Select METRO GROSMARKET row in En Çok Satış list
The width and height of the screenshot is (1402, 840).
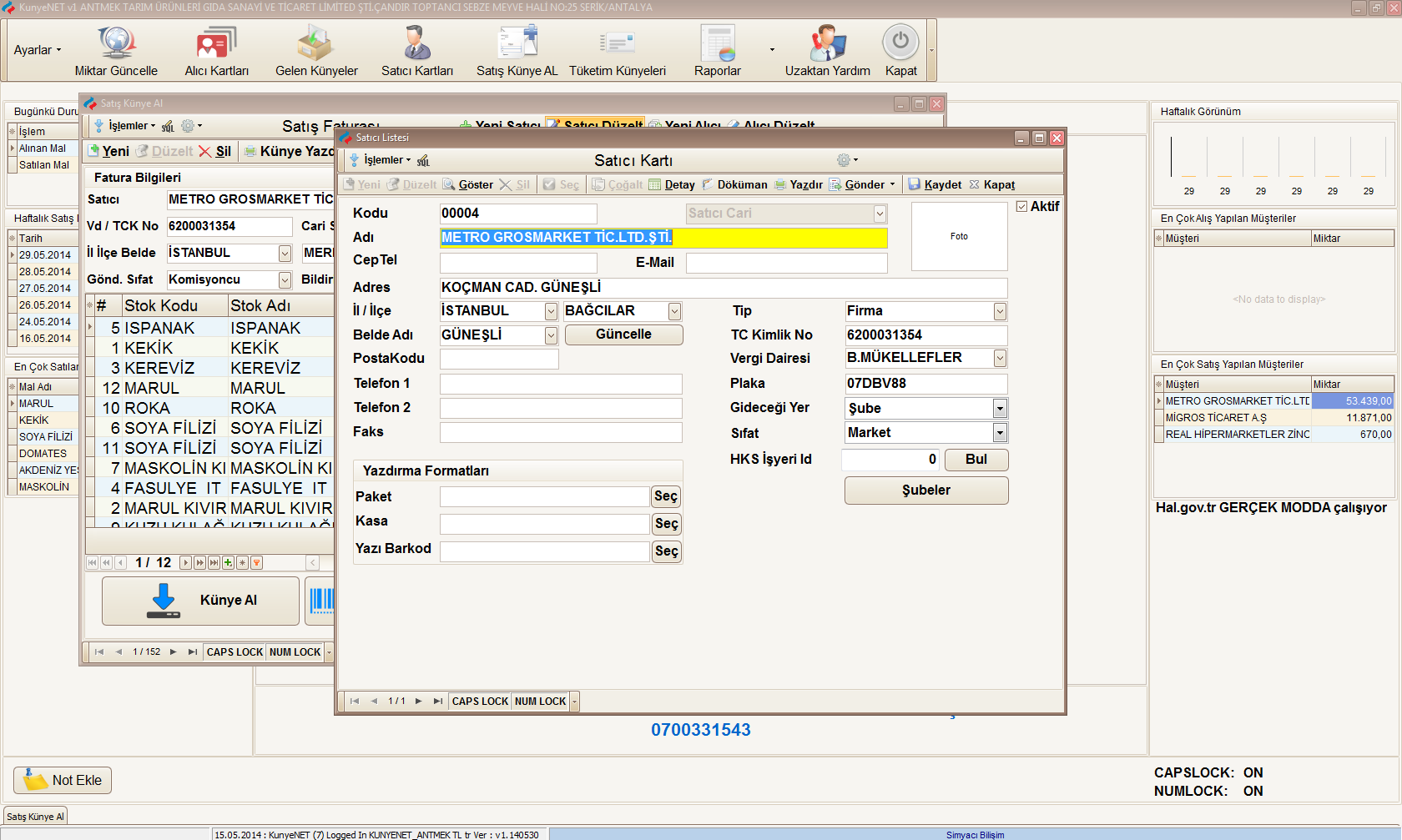pyautogui.click(x=1273, y=401)
